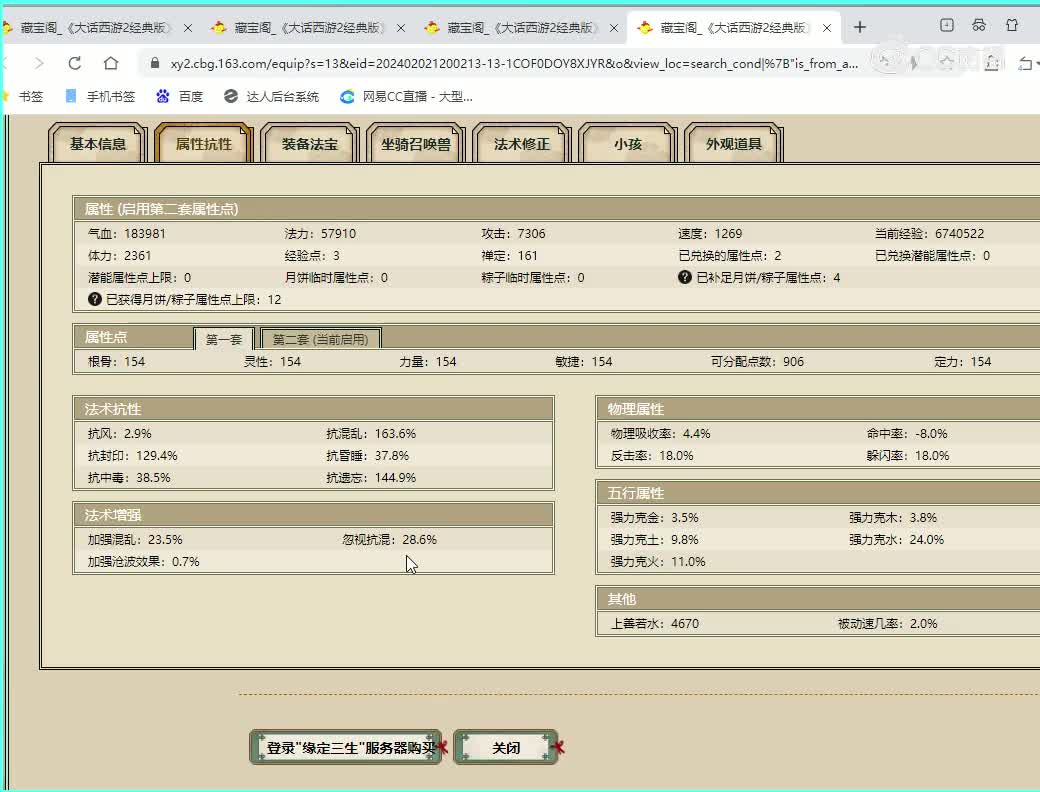Viewport: 1040px width, 792px height.
Task: Click the 躲闪率: 18.0% entry
Action: click(907, 455)
